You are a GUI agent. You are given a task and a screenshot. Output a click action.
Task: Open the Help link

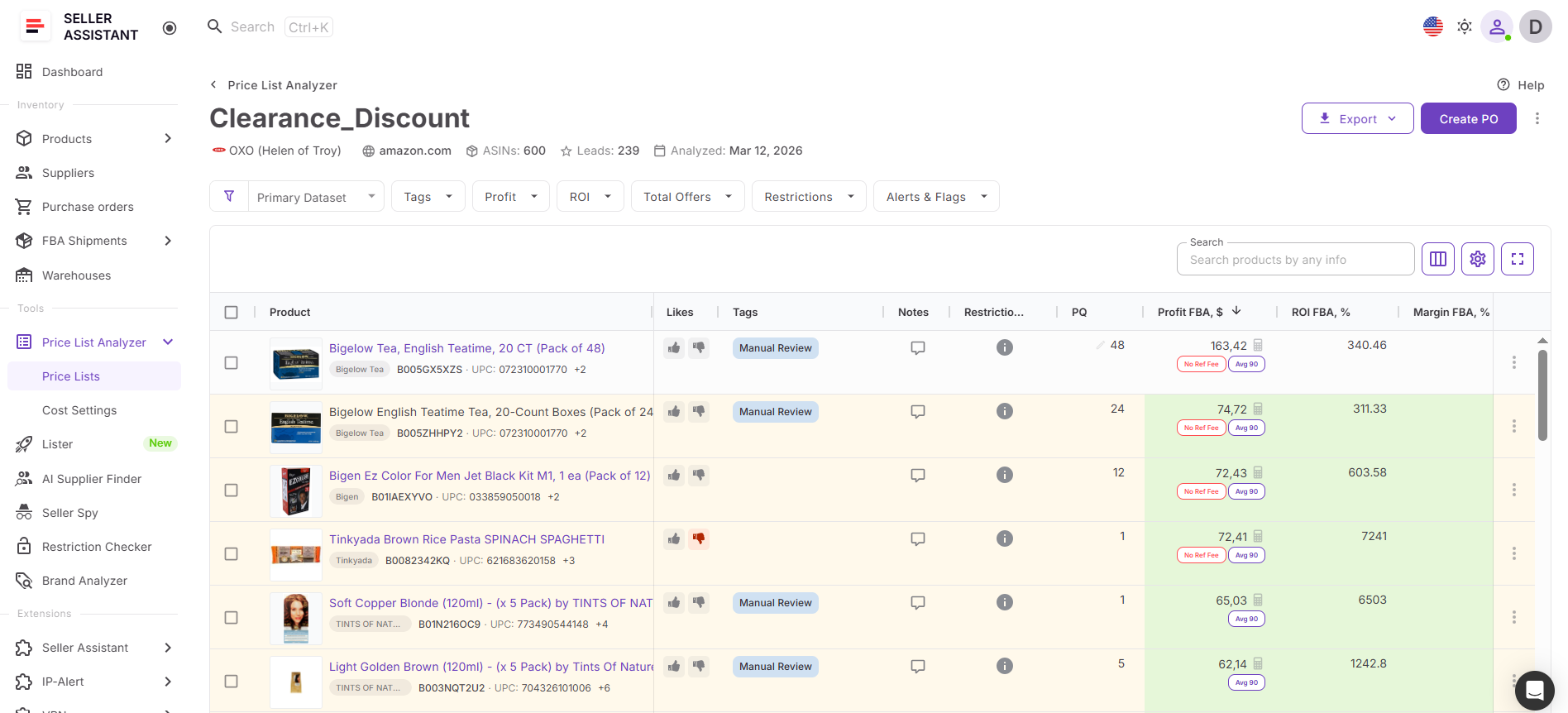pos(1521,85)
